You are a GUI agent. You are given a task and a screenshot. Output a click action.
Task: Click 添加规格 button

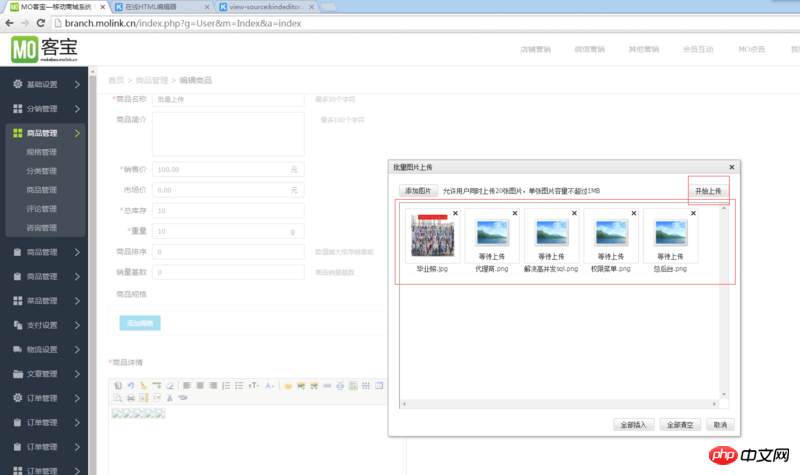click(140, 323)
